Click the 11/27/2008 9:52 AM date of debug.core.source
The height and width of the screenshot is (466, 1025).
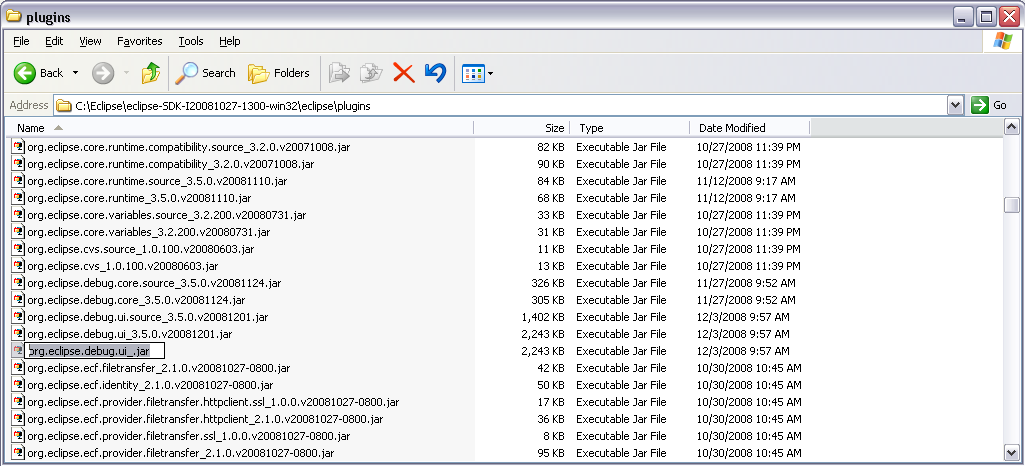(x=746, y=283)
